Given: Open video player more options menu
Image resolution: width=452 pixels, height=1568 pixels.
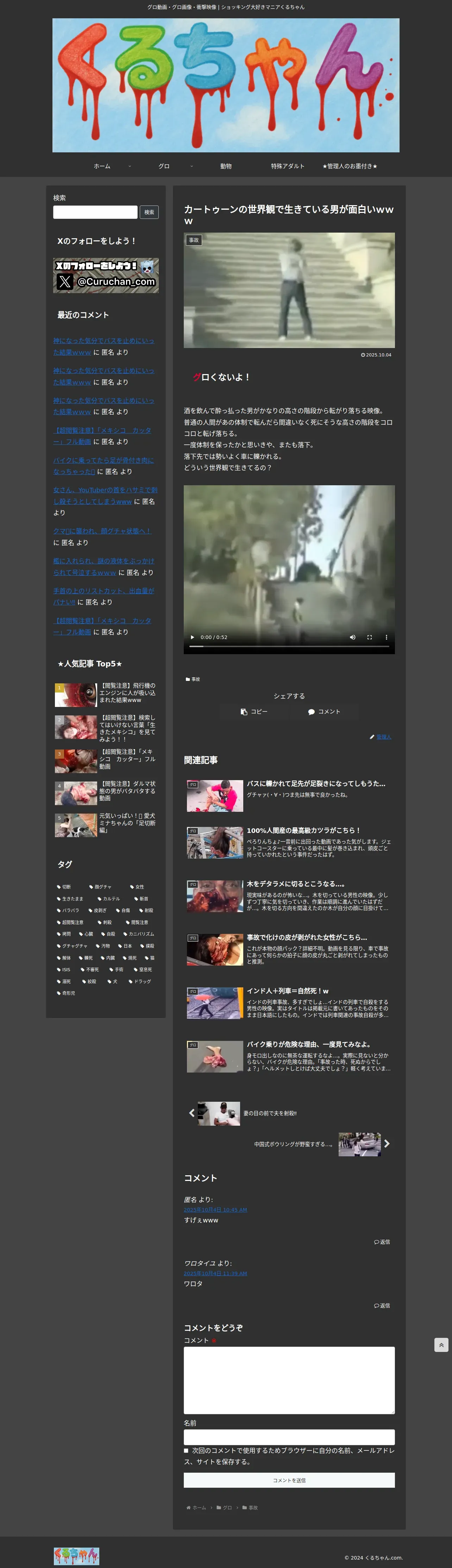Looking at the screenshot, I should [386, 637].
